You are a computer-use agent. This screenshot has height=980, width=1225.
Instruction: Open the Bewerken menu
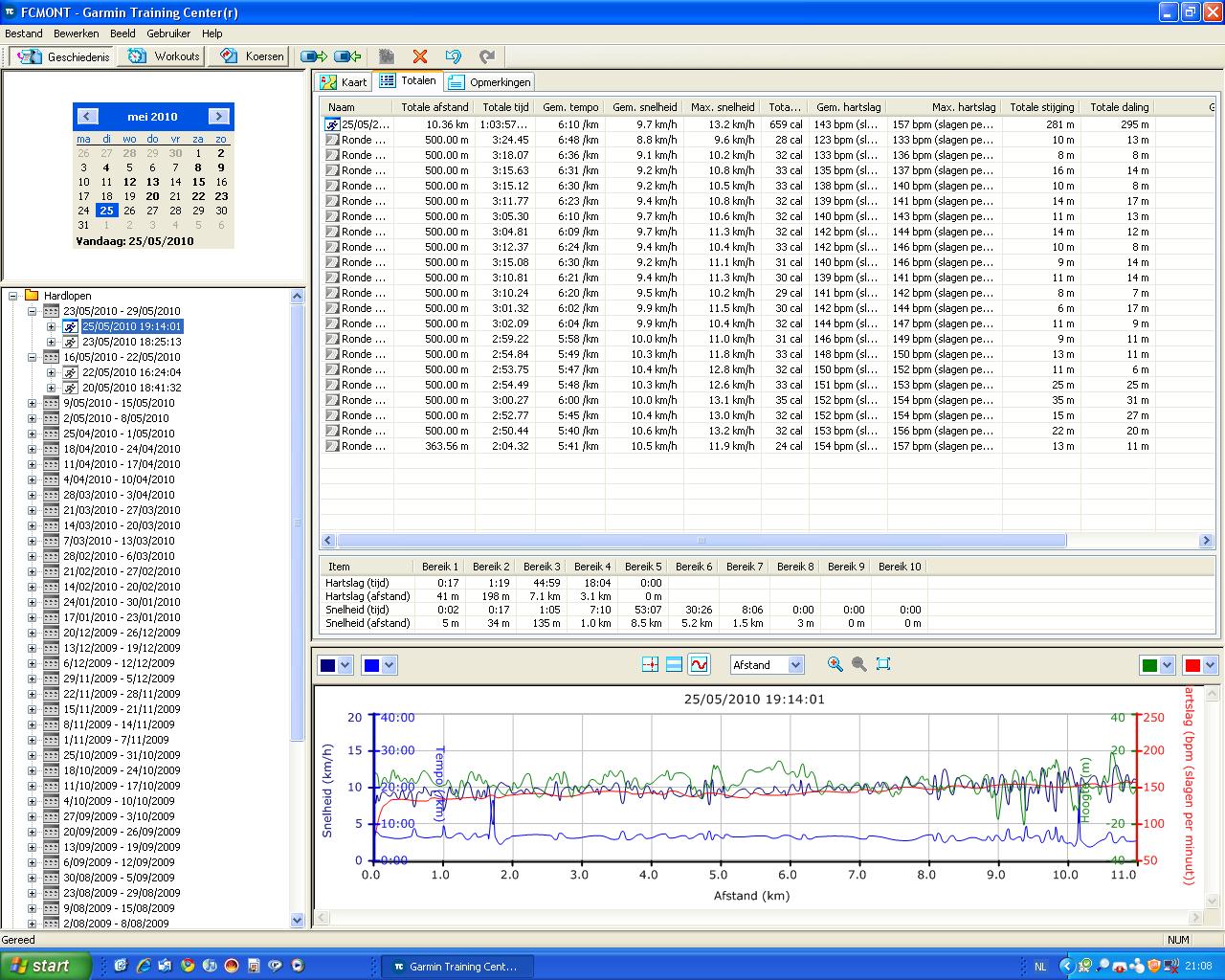pyautogui.click(x=77, y=33)
